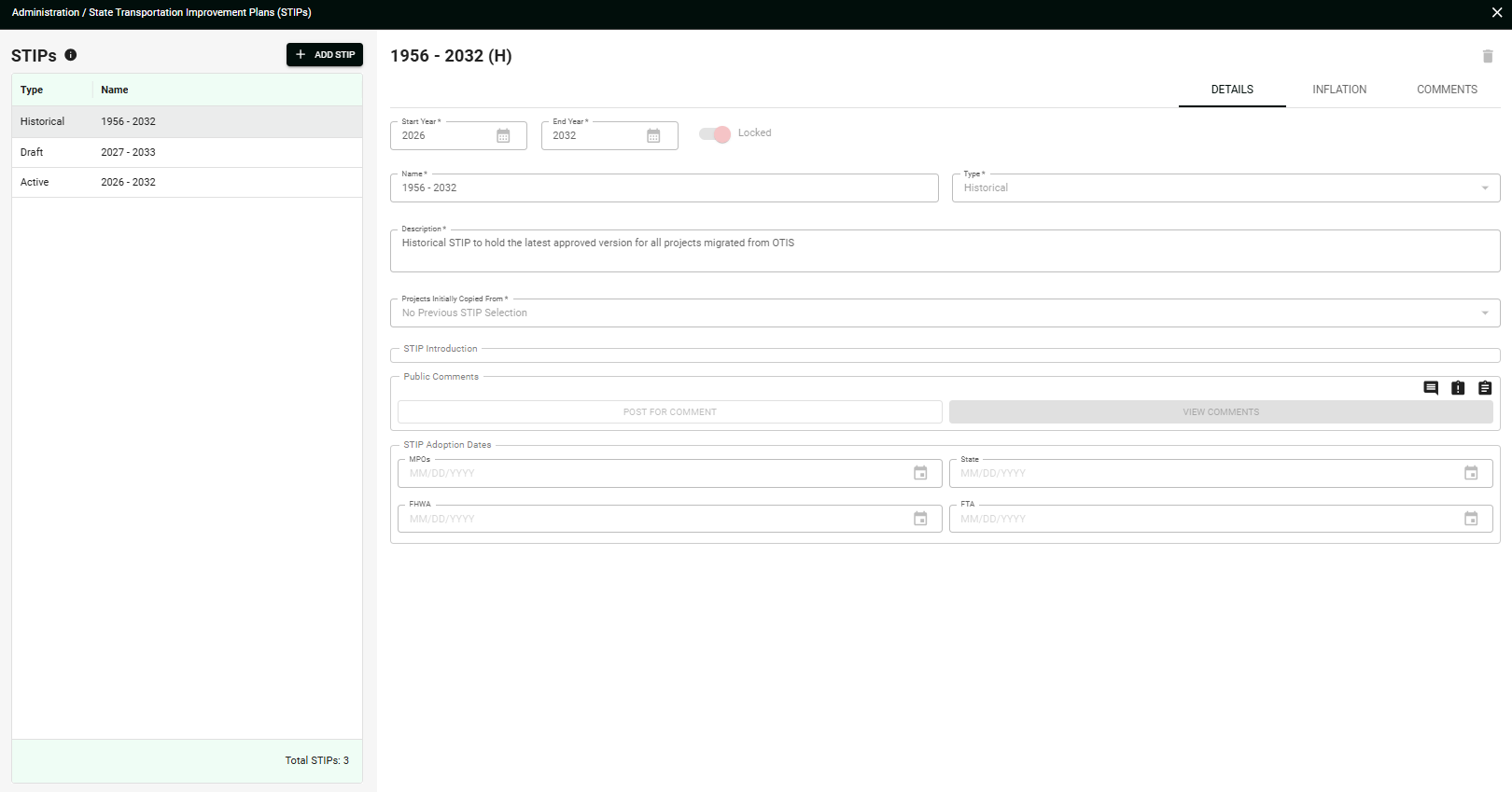Toggle the Locked switch
Viewport: 1512px width, 792px height.
pos(715,134)
